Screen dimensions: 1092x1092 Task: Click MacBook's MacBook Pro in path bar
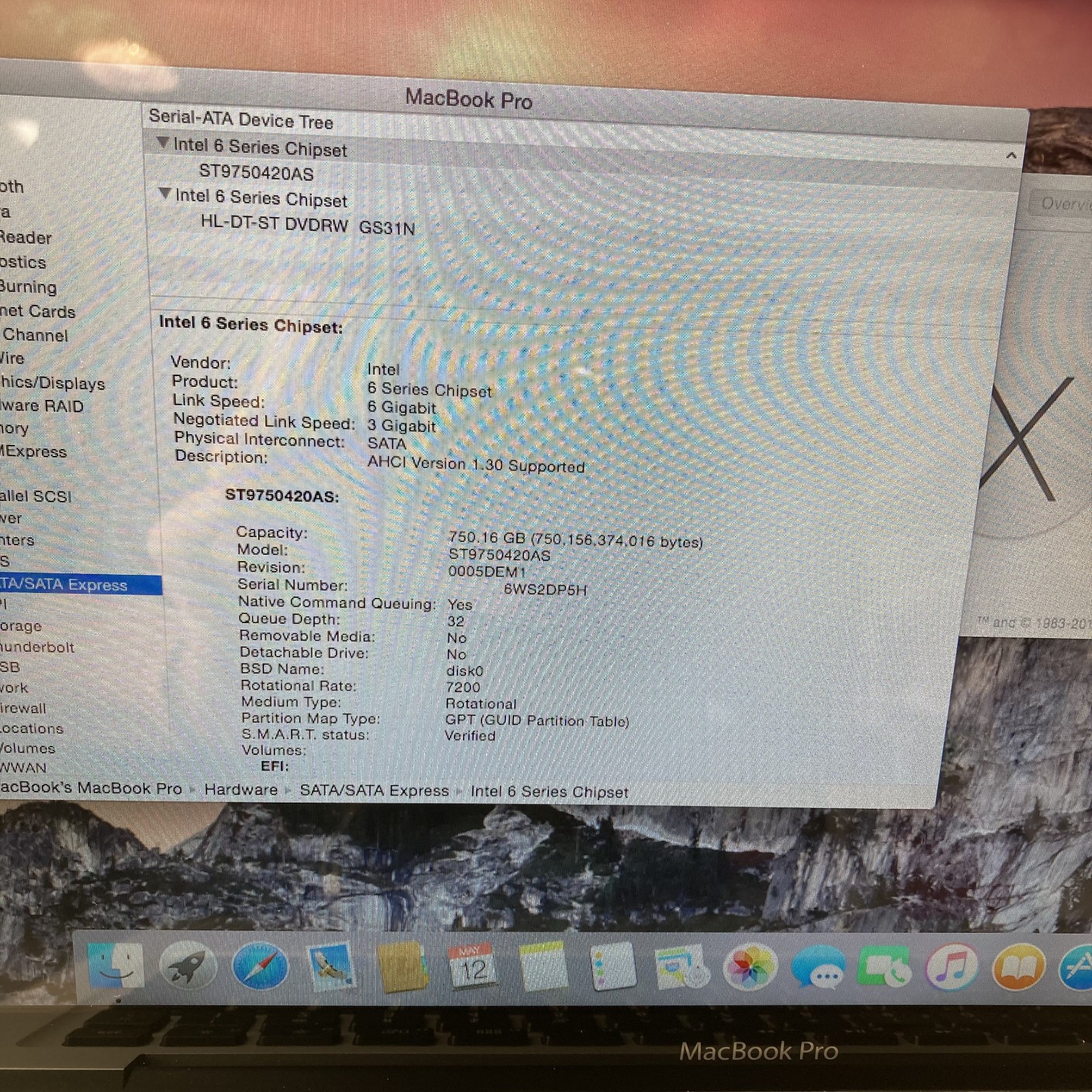(x=90, y=788)
